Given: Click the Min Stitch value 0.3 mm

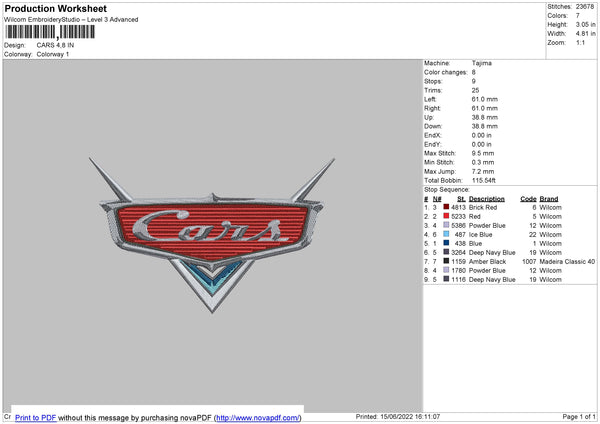Looking at the screenshot, I should pos(483,162).
